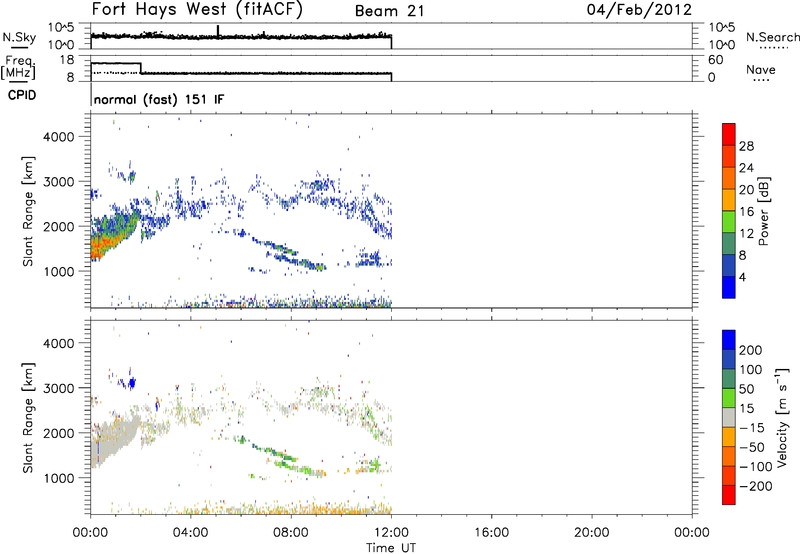Click the 8–12 dB teal power colorbar segment

(x=729, y=243)
